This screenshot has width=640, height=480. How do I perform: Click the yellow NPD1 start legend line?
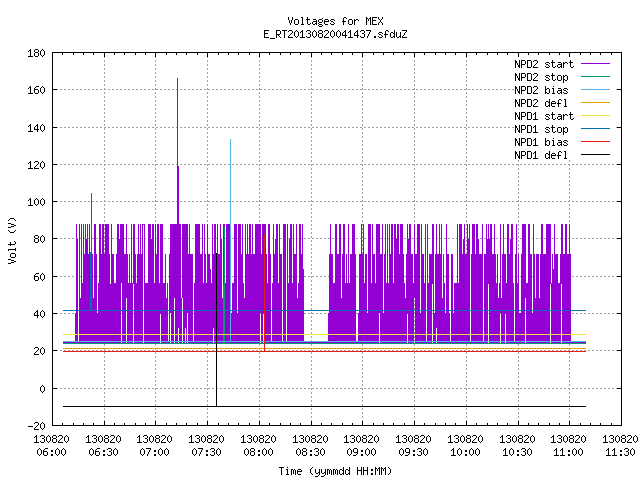point(596,116)
